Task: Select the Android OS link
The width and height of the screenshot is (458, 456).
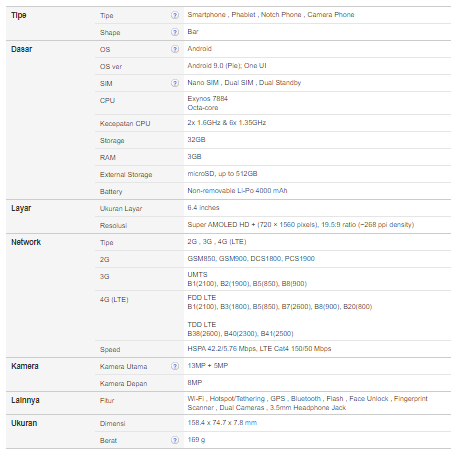Action: tap(199, 49)
